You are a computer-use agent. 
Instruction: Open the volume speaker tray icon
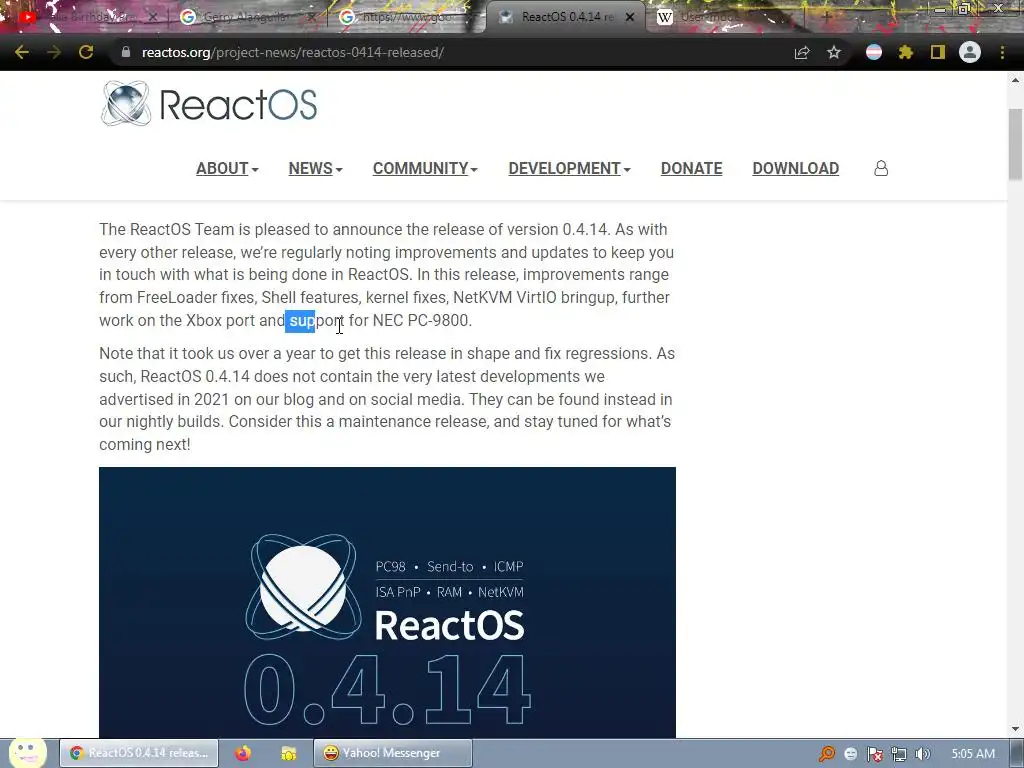922,754
